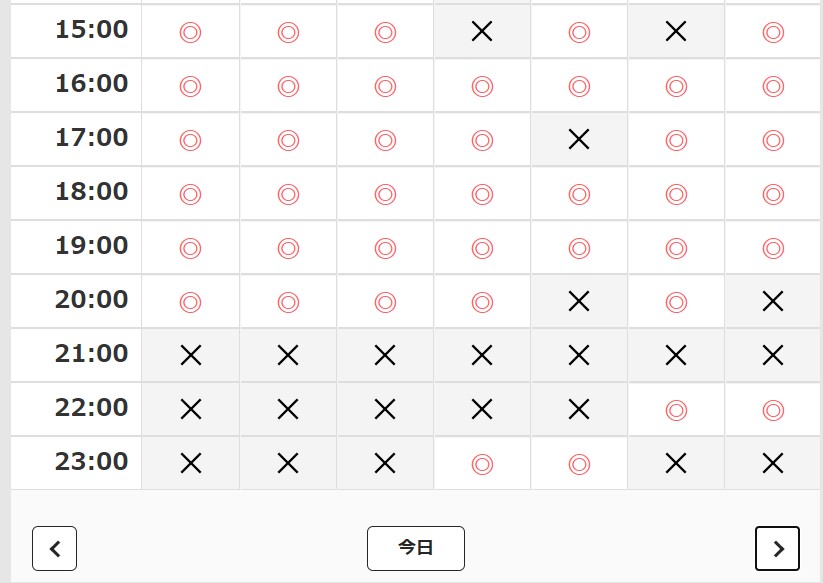Image resolution: width=823 pixels, height=583 pixels.
Task: Book the last column's available slot at 16:00
Action: 772,85
